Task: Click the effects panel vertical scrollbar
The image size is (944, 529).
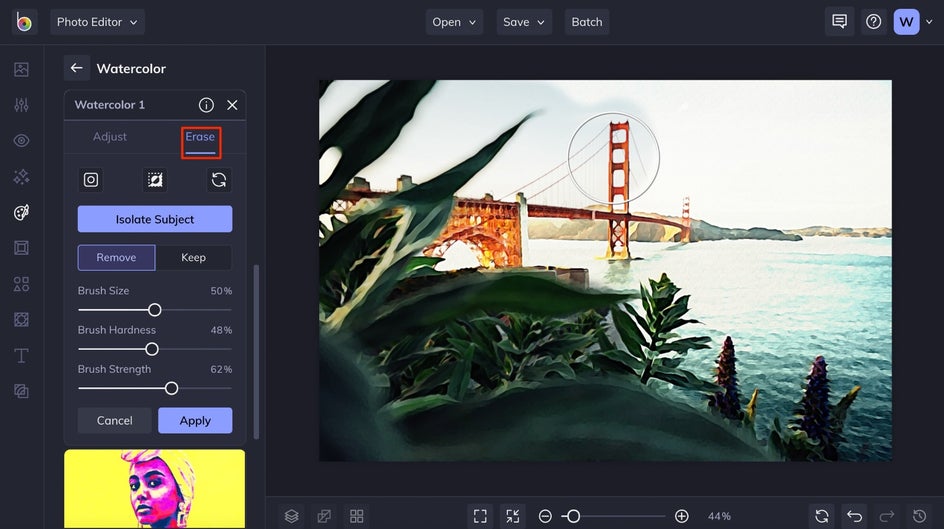Action: click(x=256, y=352)
